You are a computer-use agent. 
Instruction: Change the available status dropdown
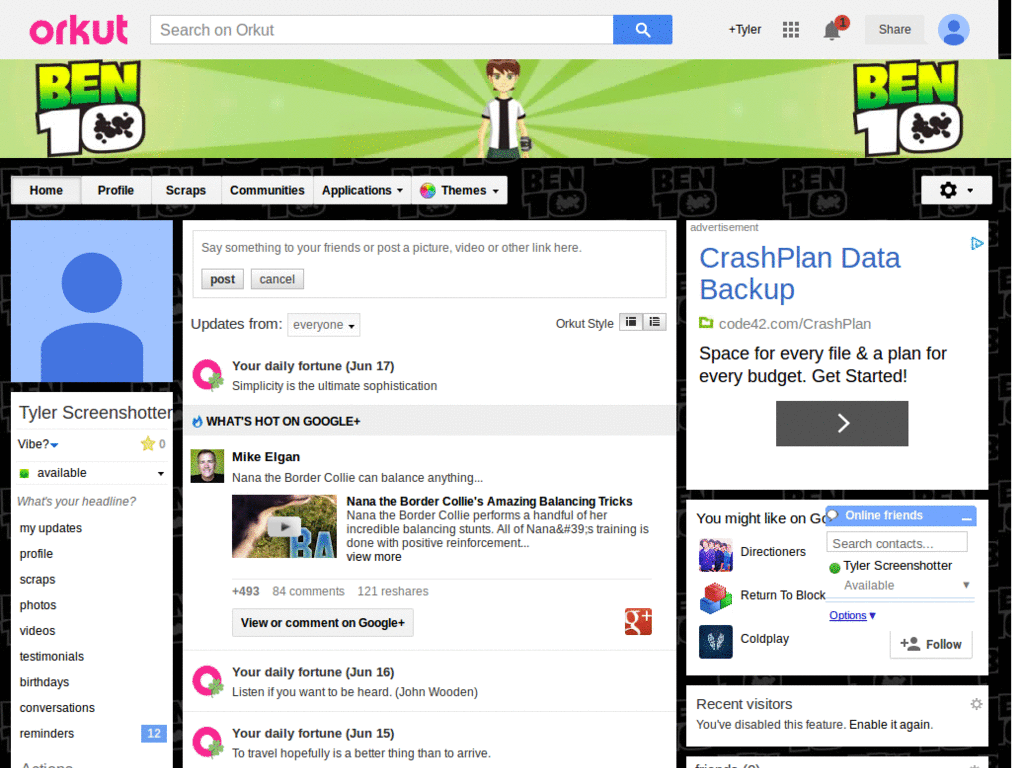pyautogui.click(x=92, y=473)
